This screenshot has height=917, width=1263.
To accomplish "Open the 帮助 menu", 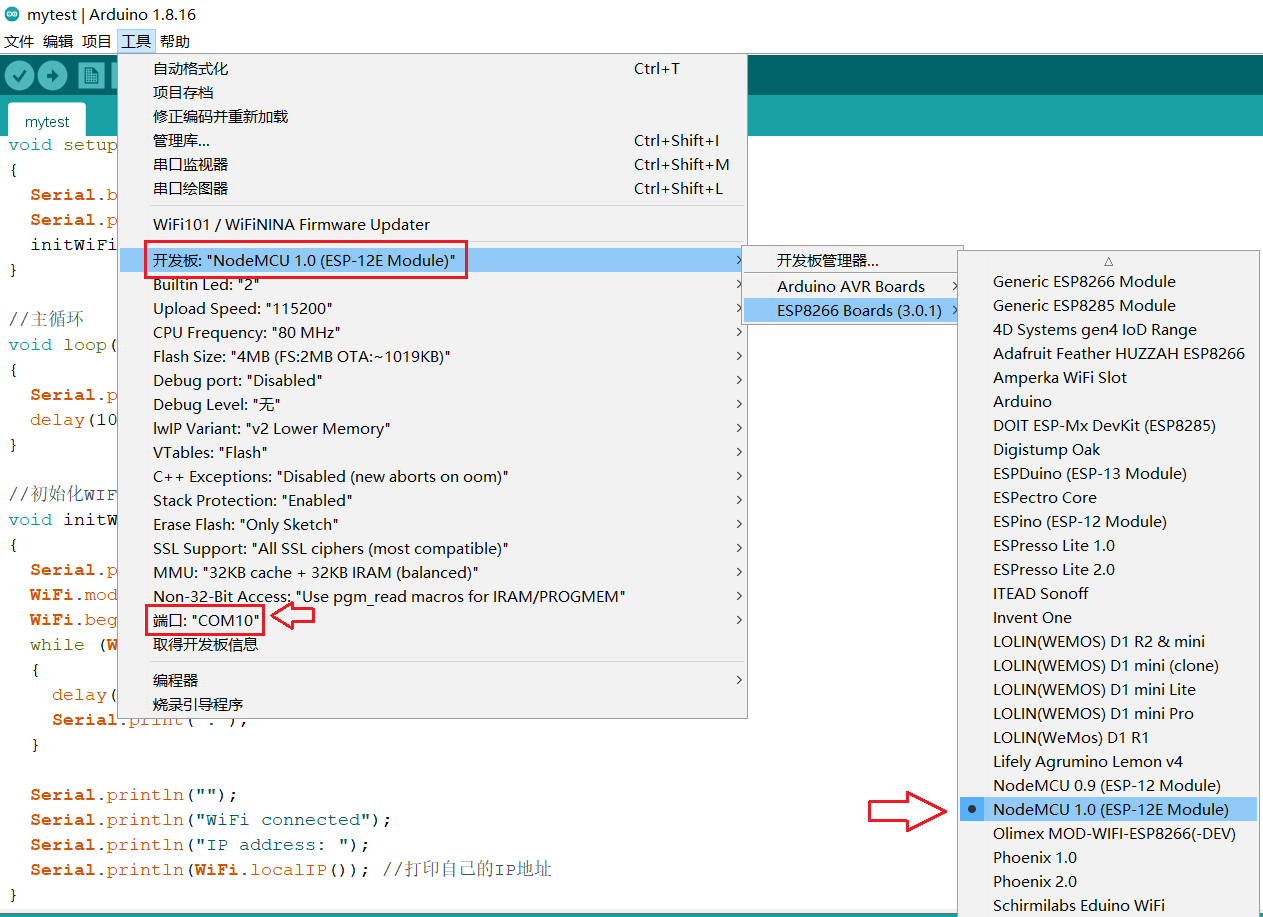I will pyautogui.click(x=175, y=41).
